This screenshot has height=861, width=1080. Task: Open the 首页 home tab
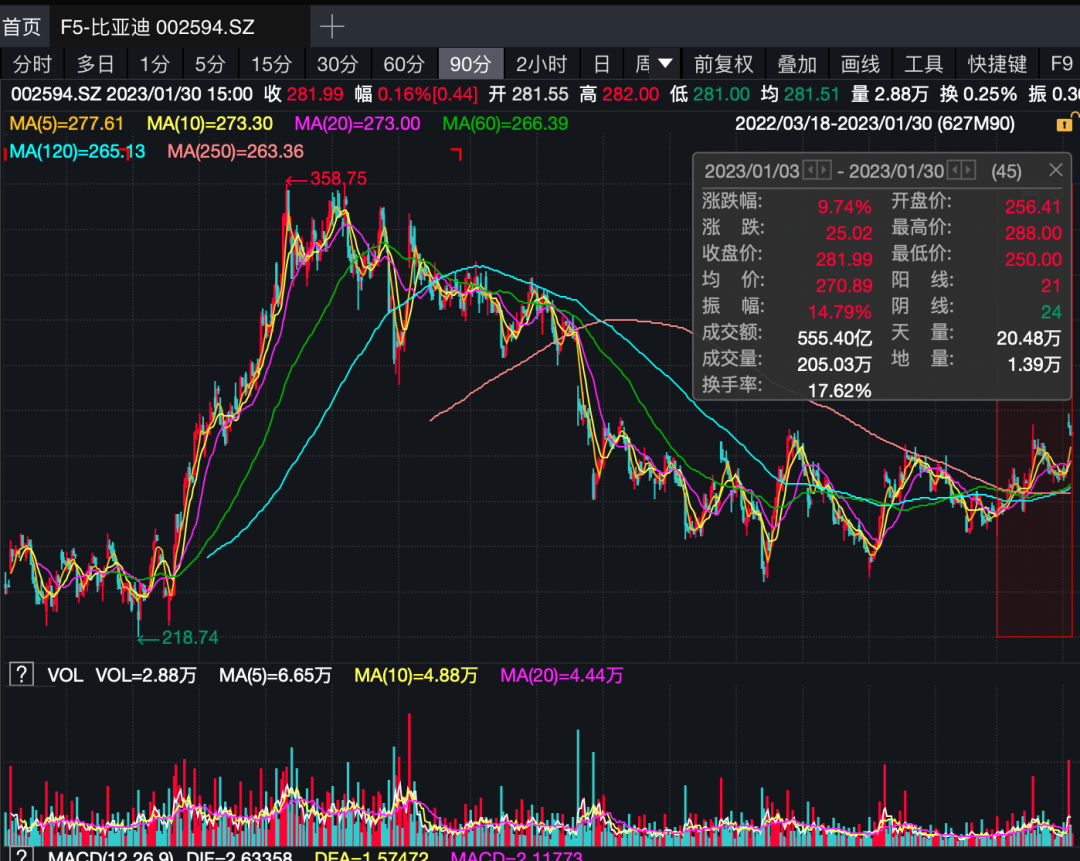[x=21, y=27]
